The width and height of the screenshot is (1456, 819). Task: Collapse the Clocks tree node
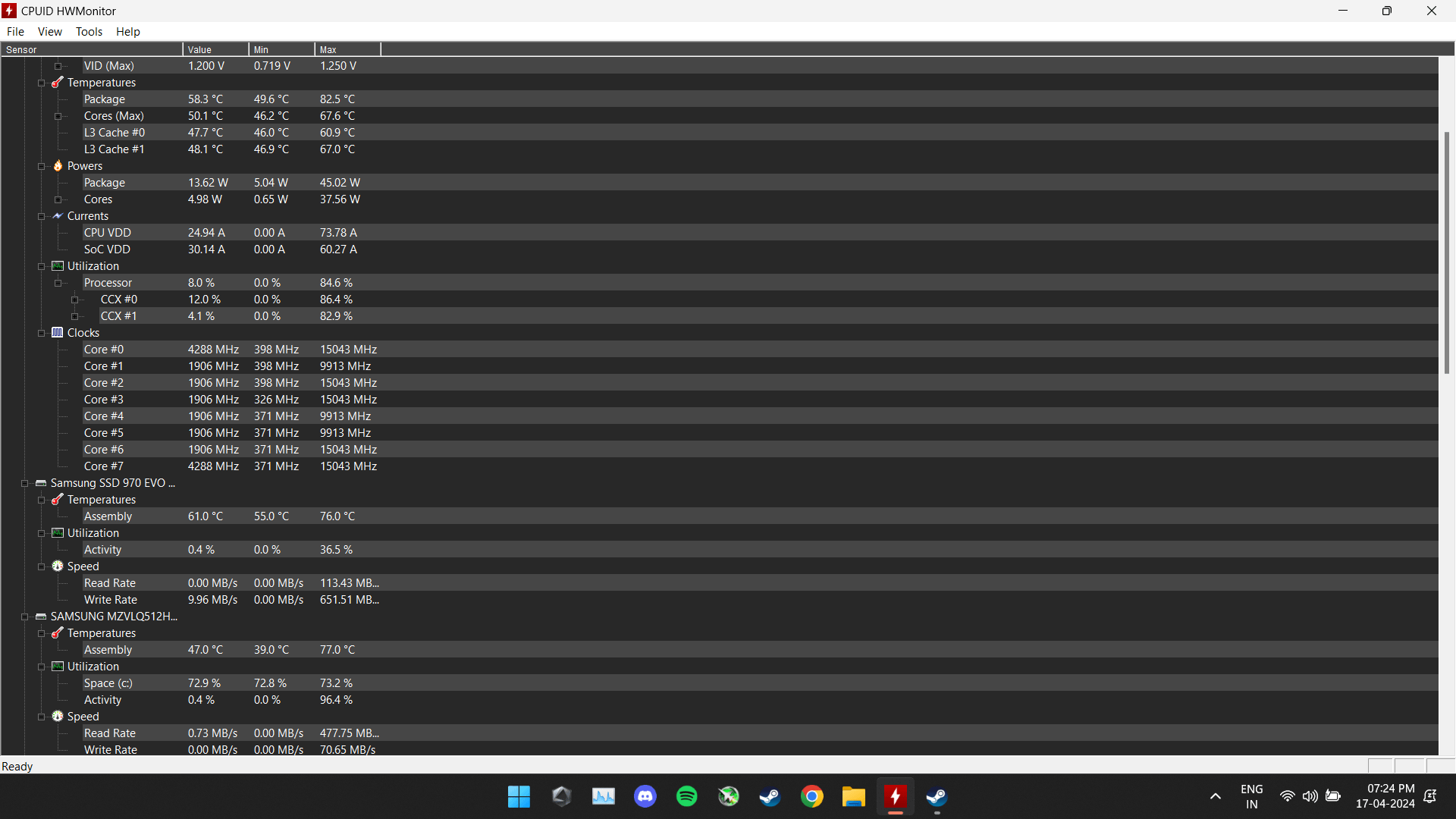tap(42, 333)
